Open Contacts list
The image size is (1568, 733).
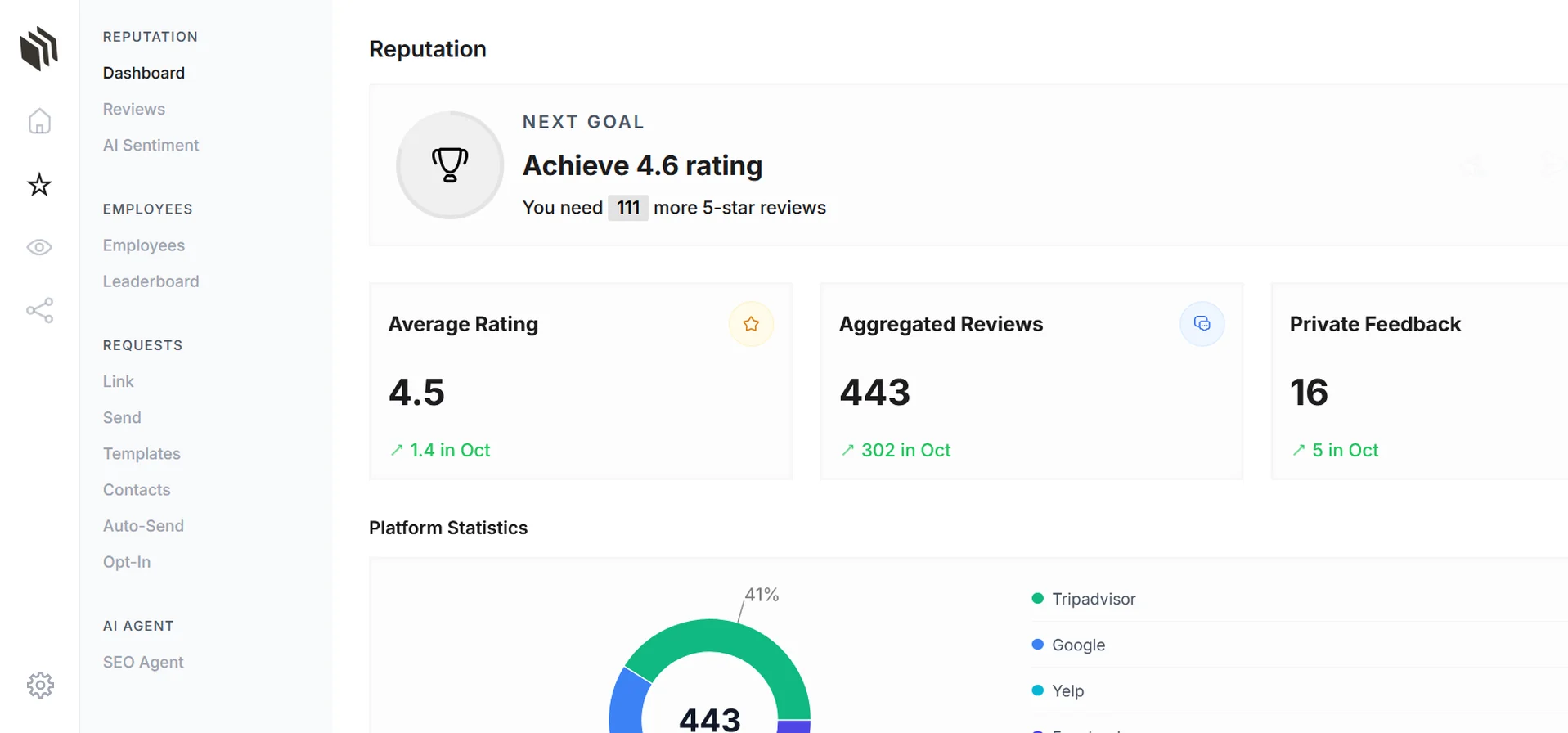coord(137,489)
